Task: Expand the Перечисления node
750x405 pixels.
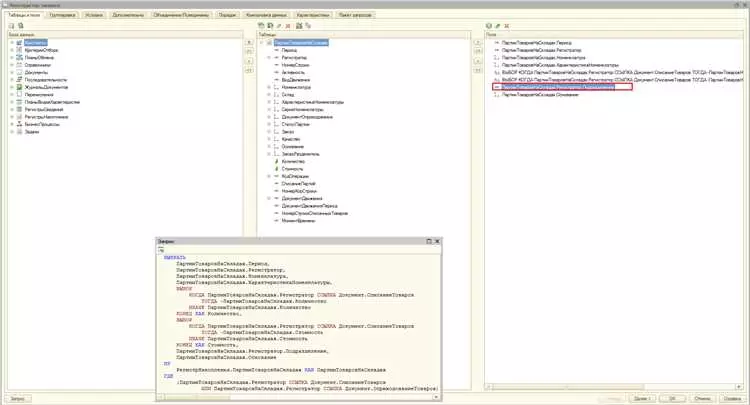Action: (12, 95)
